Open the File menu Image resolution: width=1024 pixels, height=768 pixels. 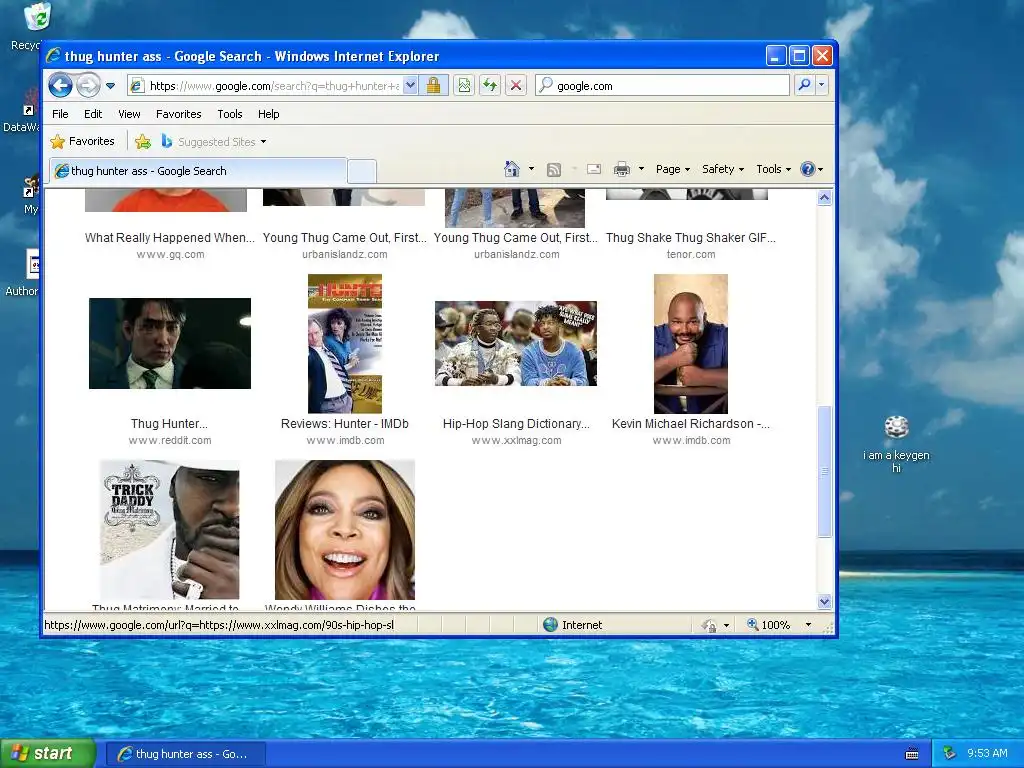click(x=60, y=114)
